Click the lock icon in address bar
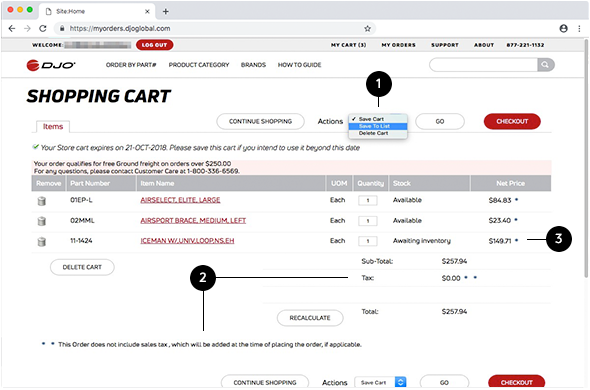Viewport: 590px width, 390px height. click(62, 29)
